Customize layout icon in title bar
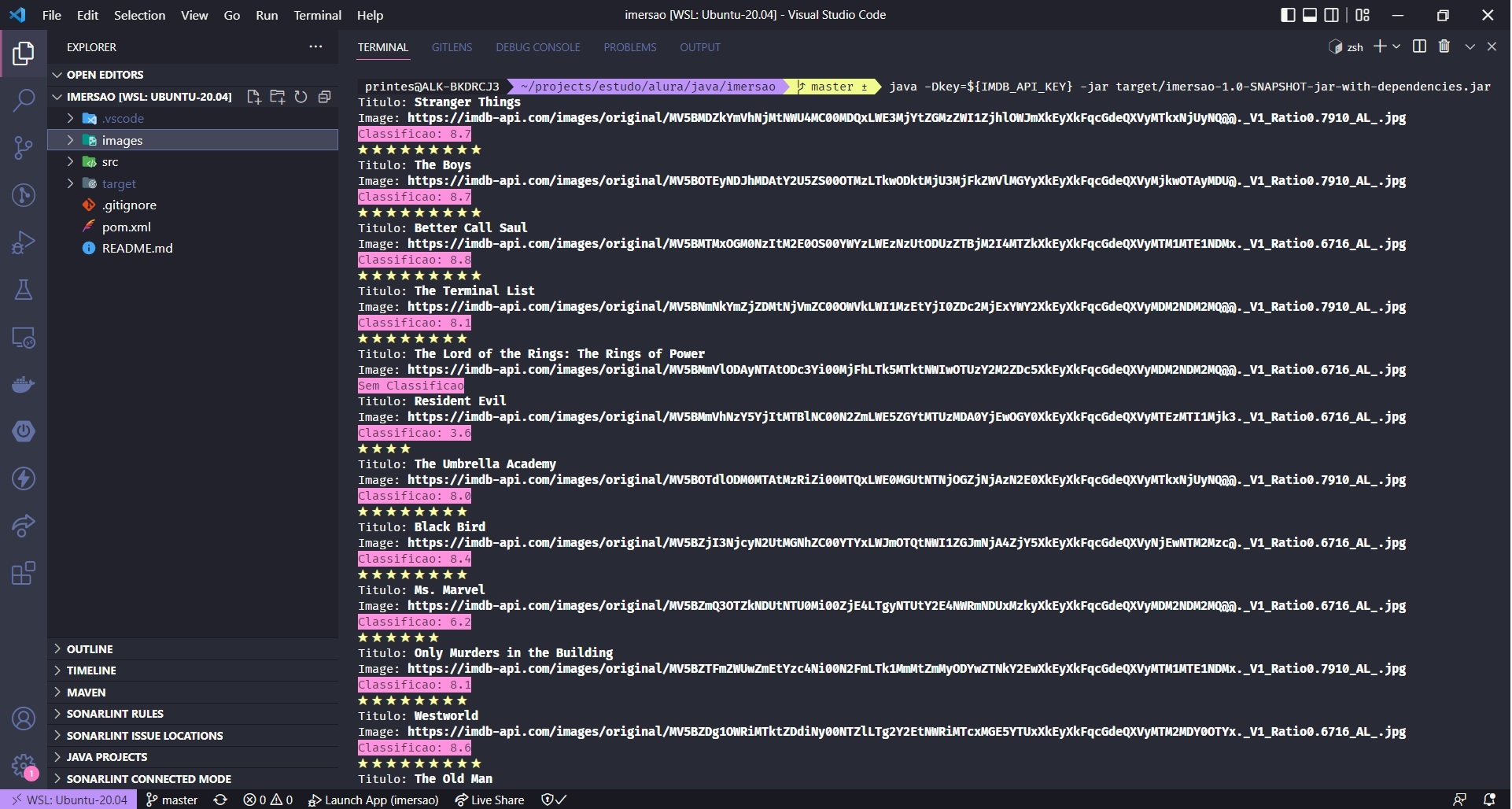The width and height of the screenshot is (1512, 809). coord(1363,15)
